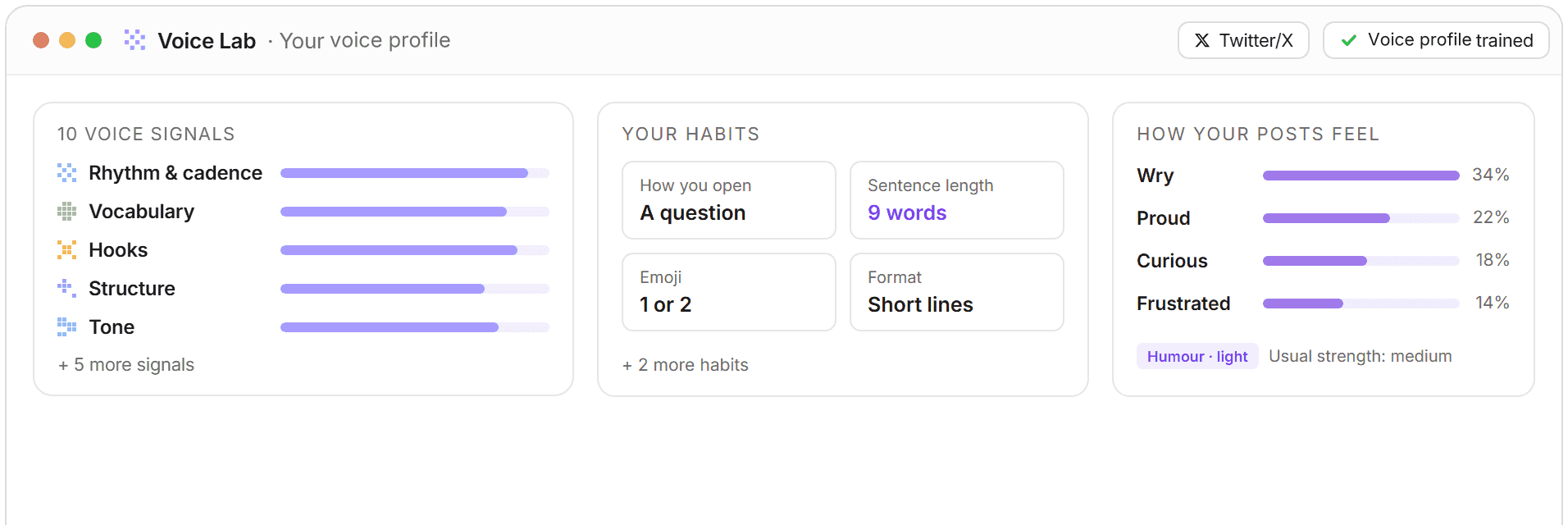Click the Structure signal icon
The height and width of the screenshot is (525, 1568).
point(66,289)
